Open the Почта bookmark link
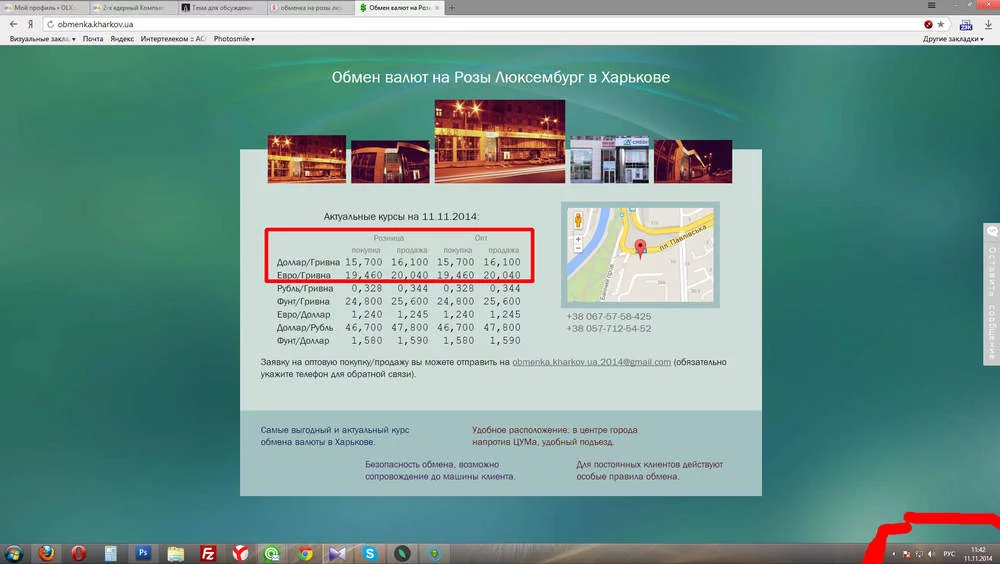Image resolution: width=1000 pixels, height=564 pixels. pos(93,39)
